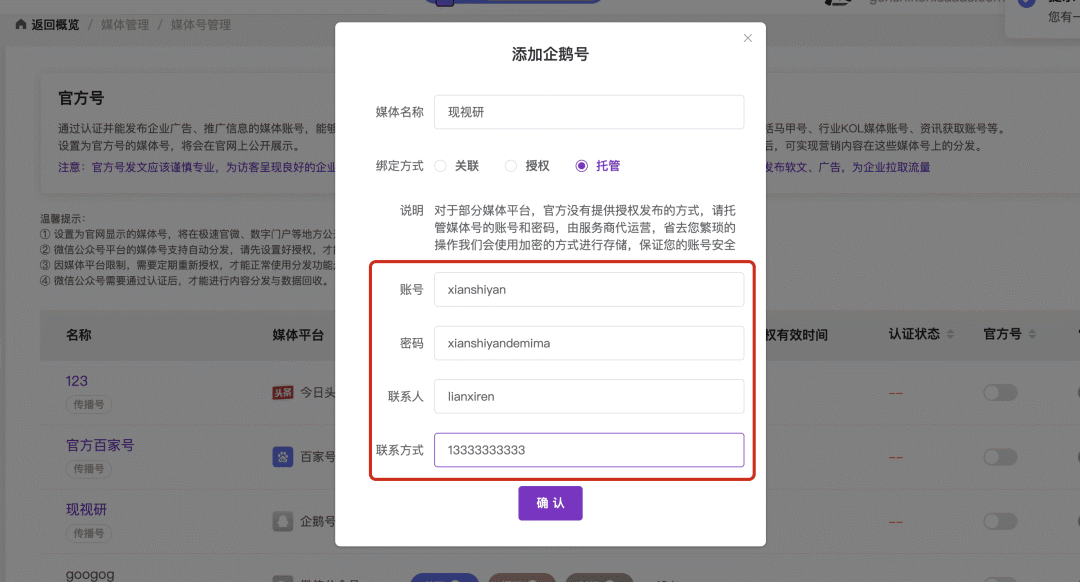Click the 温馨提示 label

pyautogui.click(x=63, y=218)
